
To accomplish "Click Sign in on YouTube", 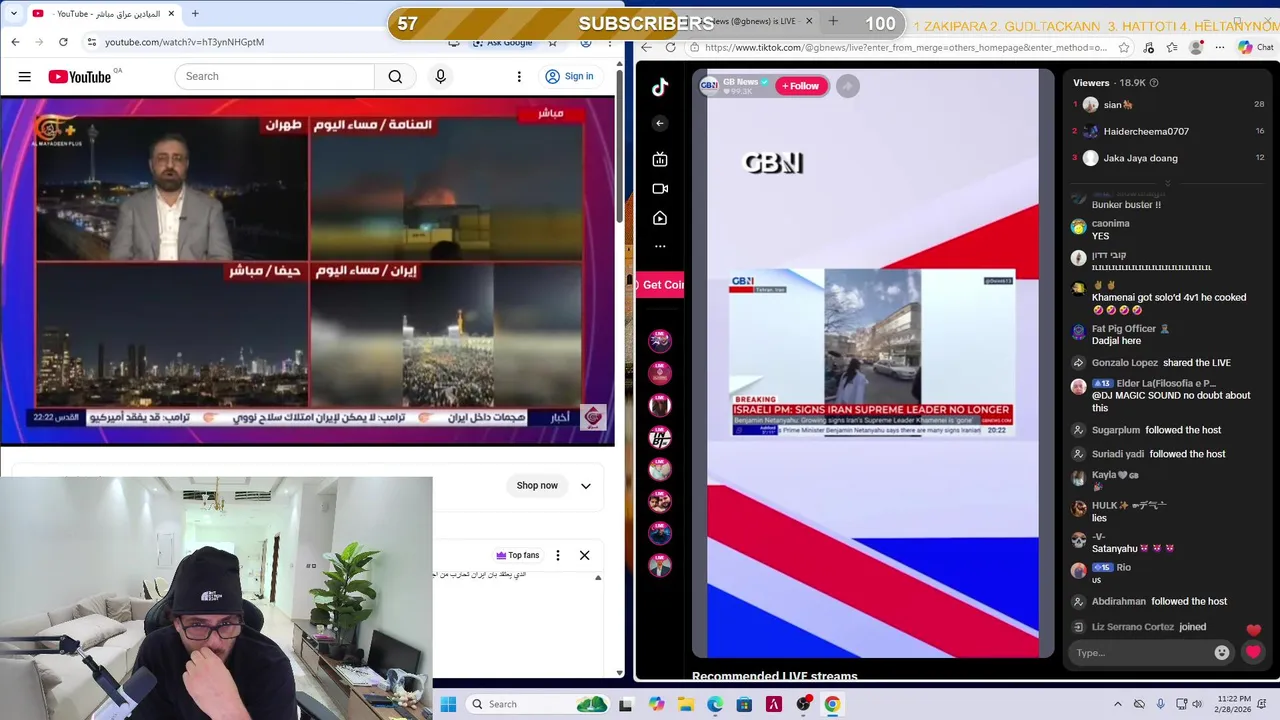I will coord(569,76).
